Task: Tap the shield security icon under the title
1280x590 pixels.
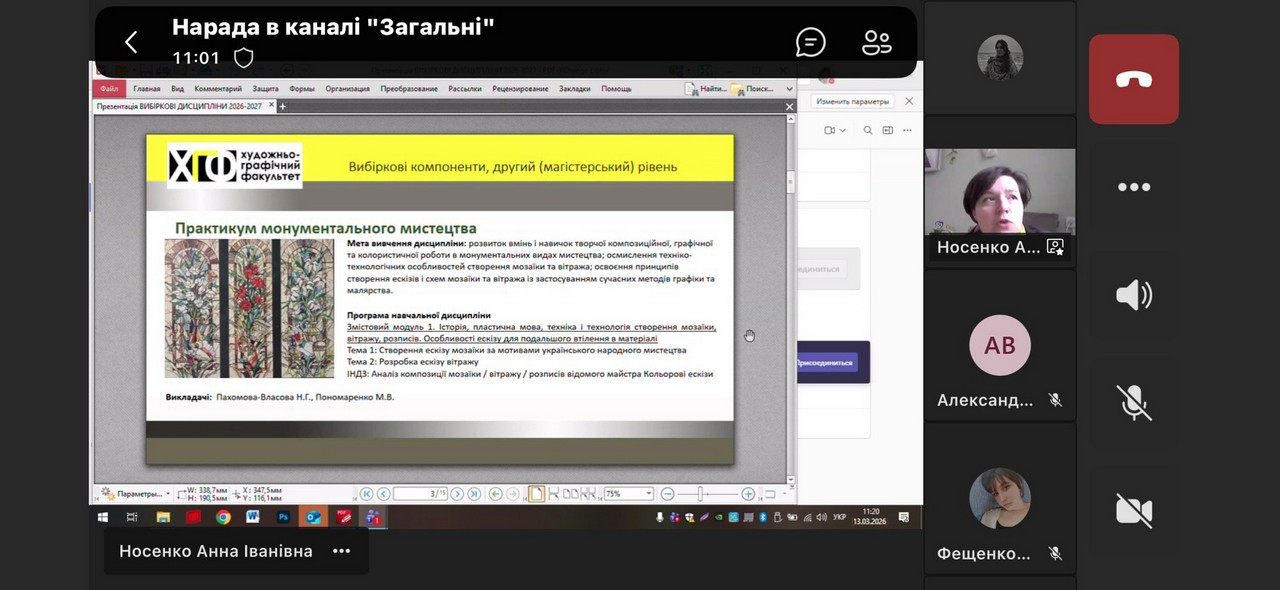Action: tap(243, 58)
